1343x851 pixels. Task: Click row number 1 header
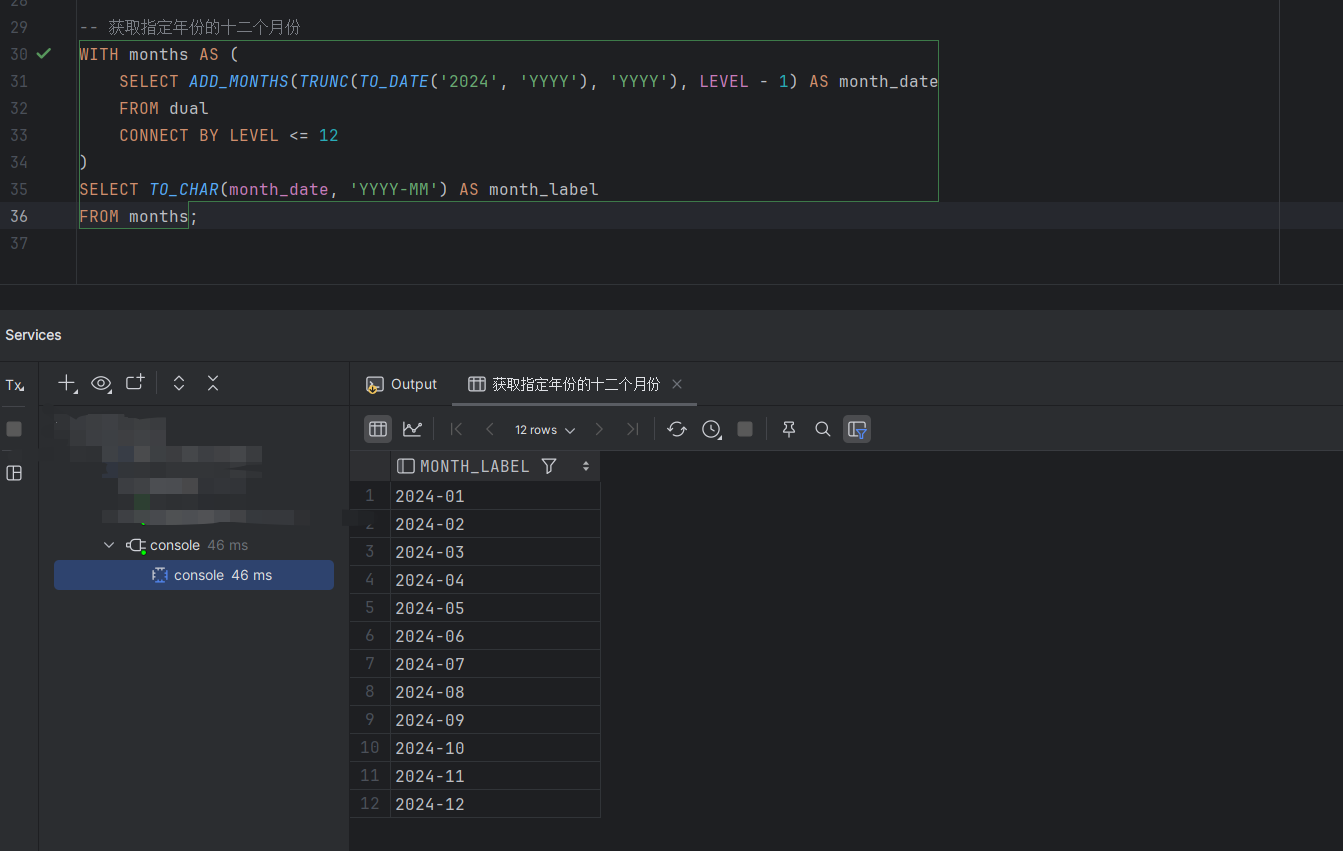tap(370, 496)
